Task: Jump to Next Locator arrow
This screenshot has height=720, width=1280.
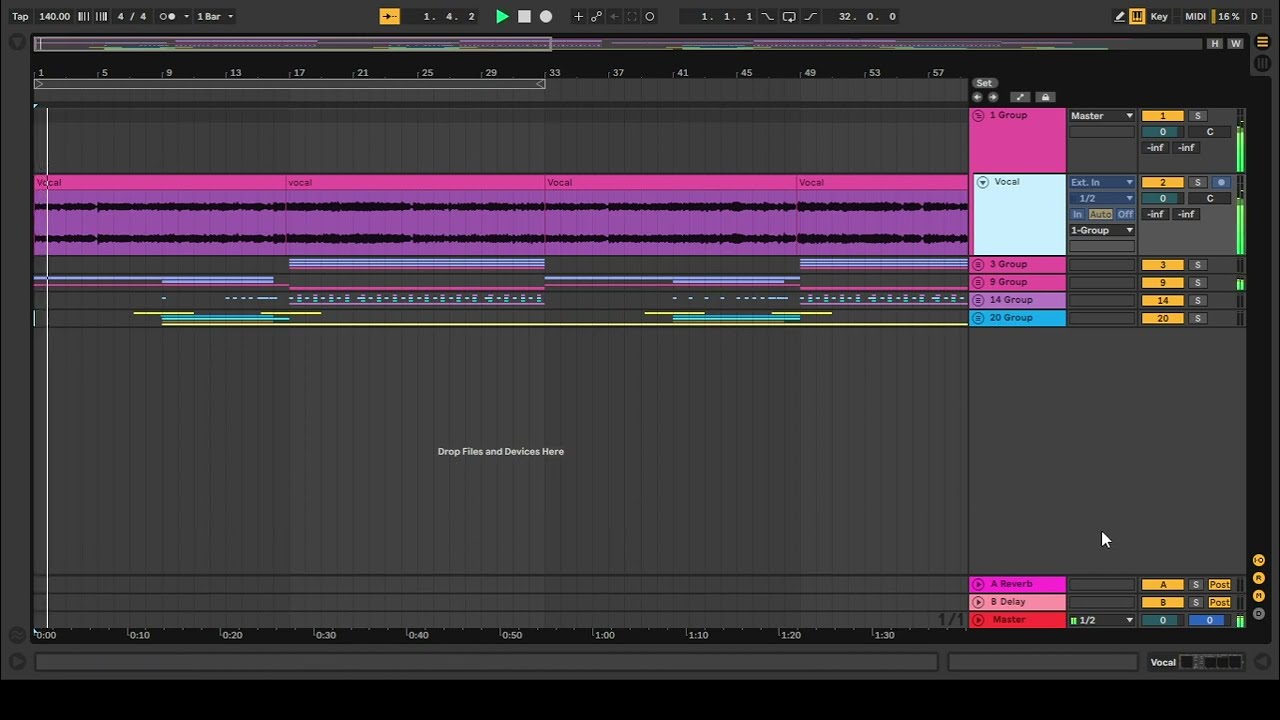Action: coord(993,97)
